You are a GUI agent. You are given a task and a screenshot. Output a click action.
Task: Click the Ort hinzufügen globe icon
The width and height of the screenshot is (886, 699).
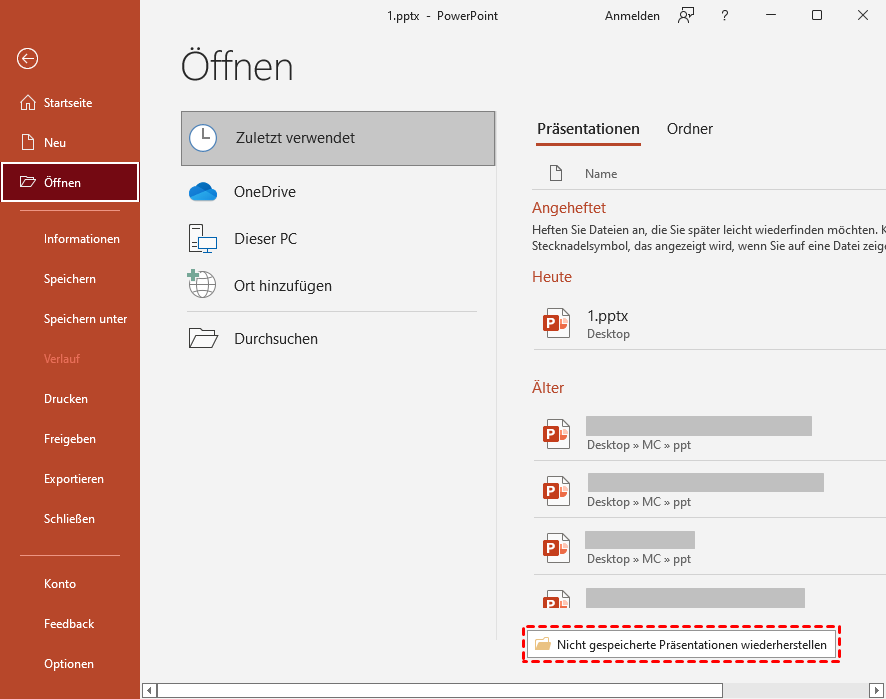202,285
